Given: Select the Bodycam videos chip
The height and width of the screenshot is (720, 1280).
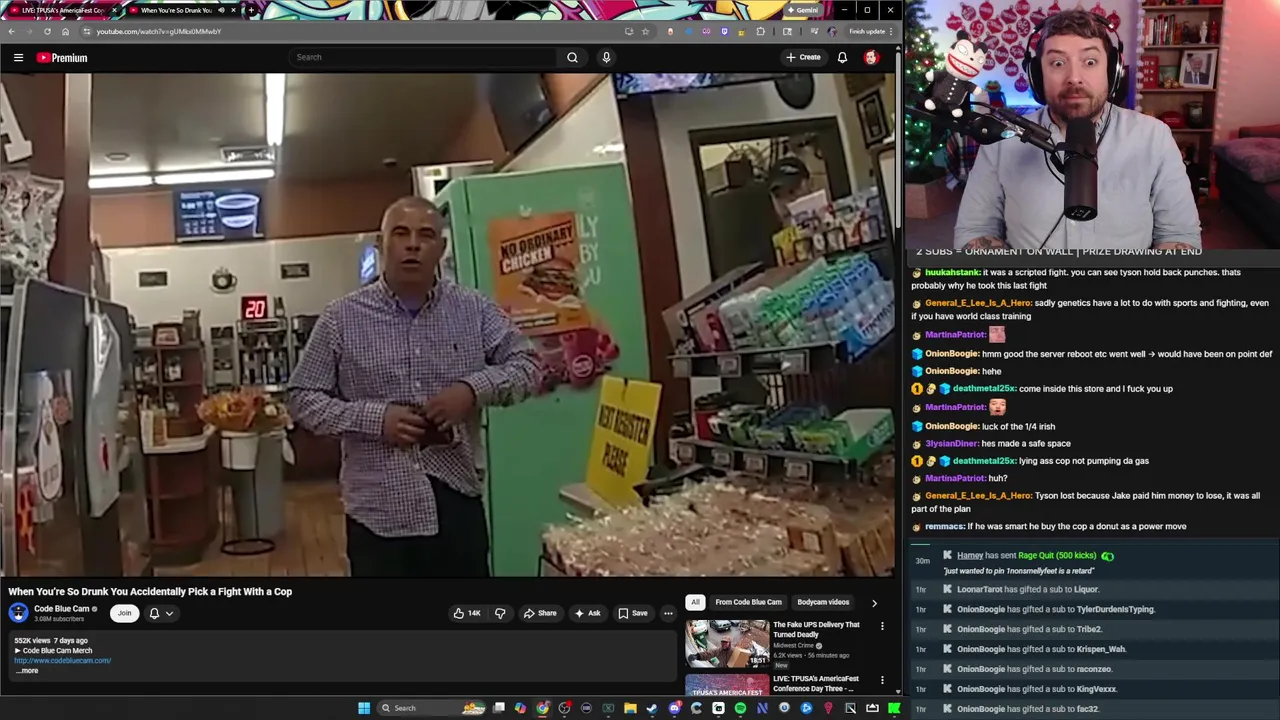Looking at the screenshot, I should pos(823,602).
